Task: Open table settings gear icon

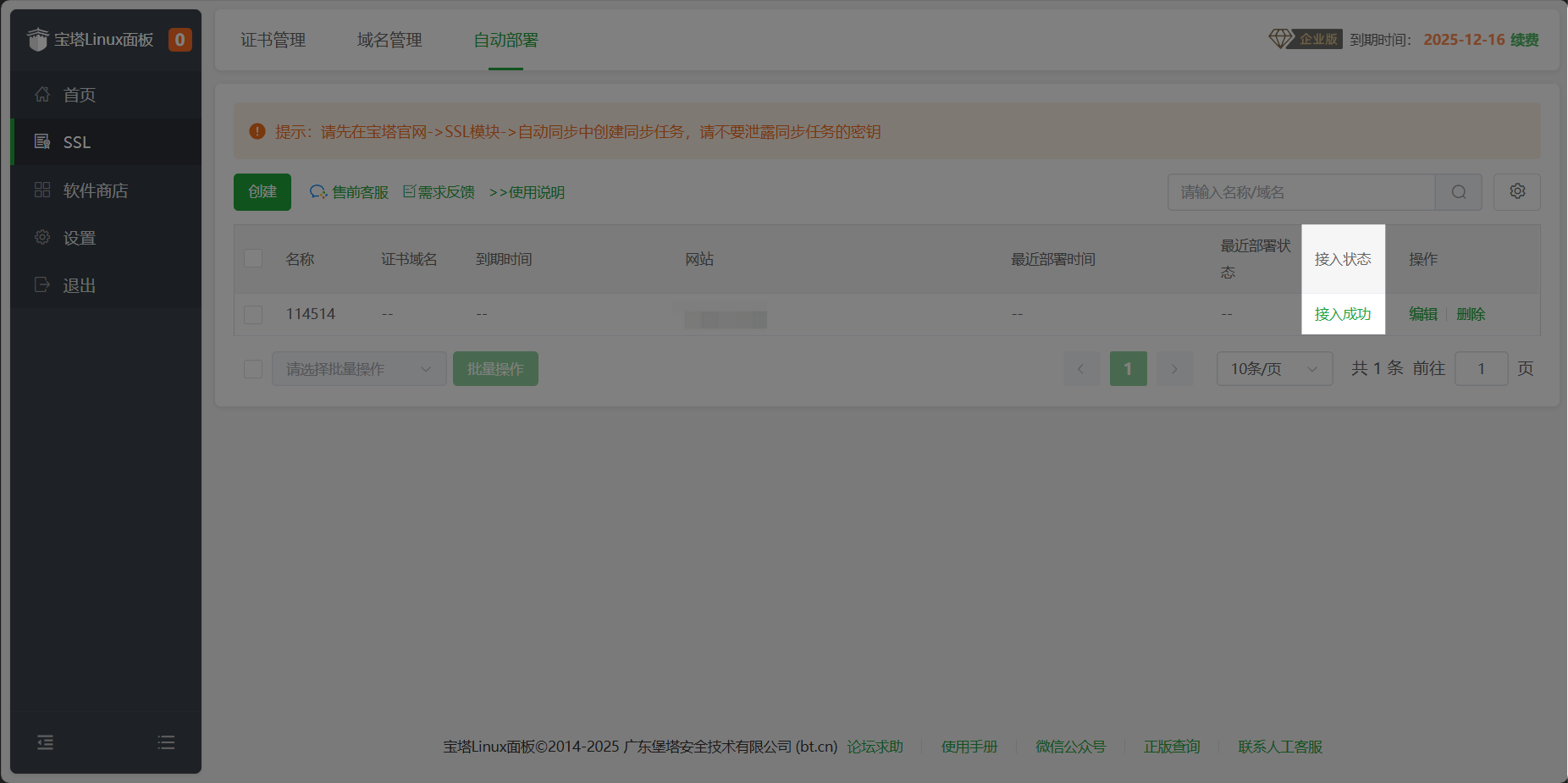Action: [1516, 192]
